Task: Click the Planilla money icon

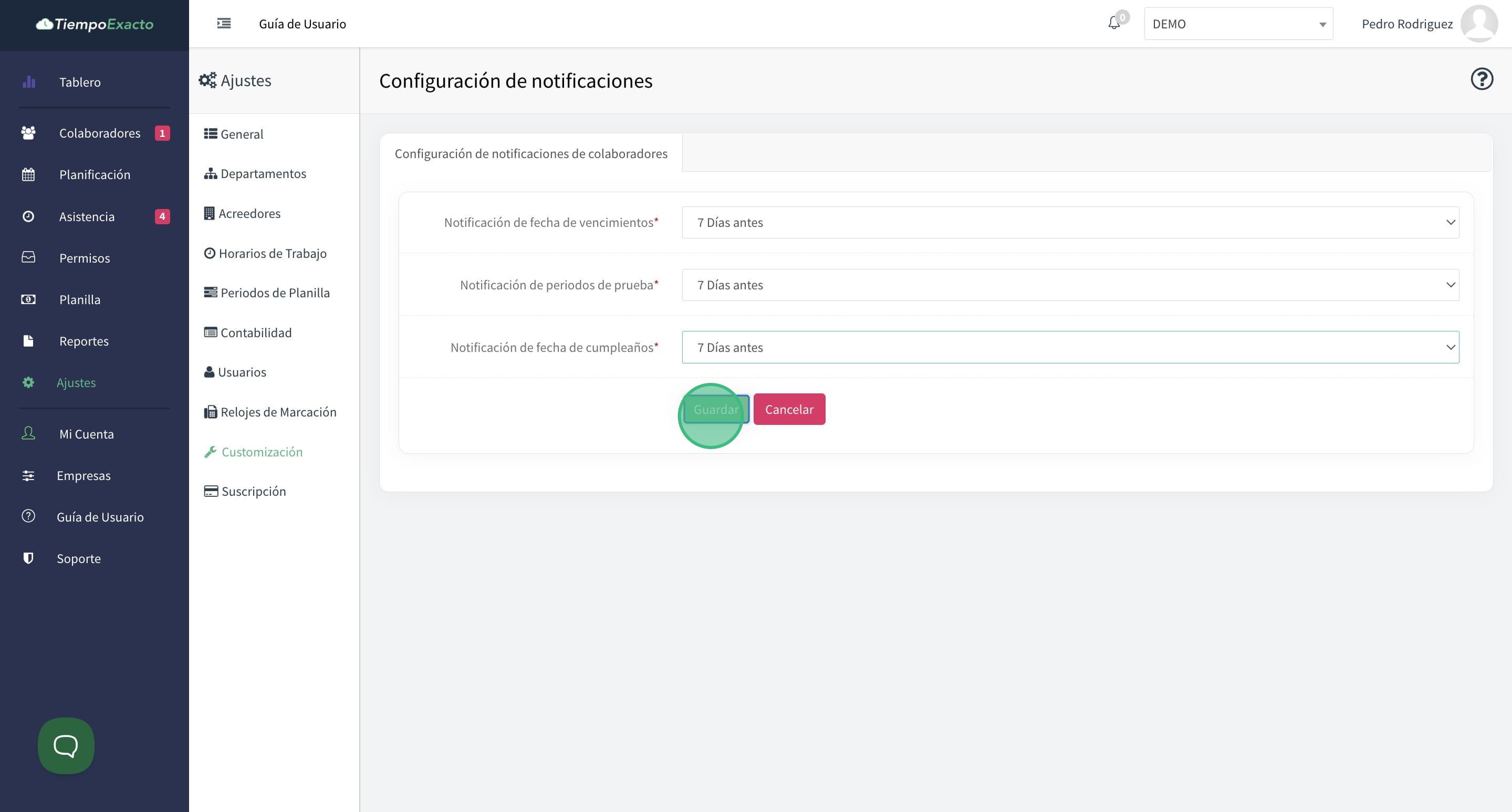Action: click(x=28, y=299)
